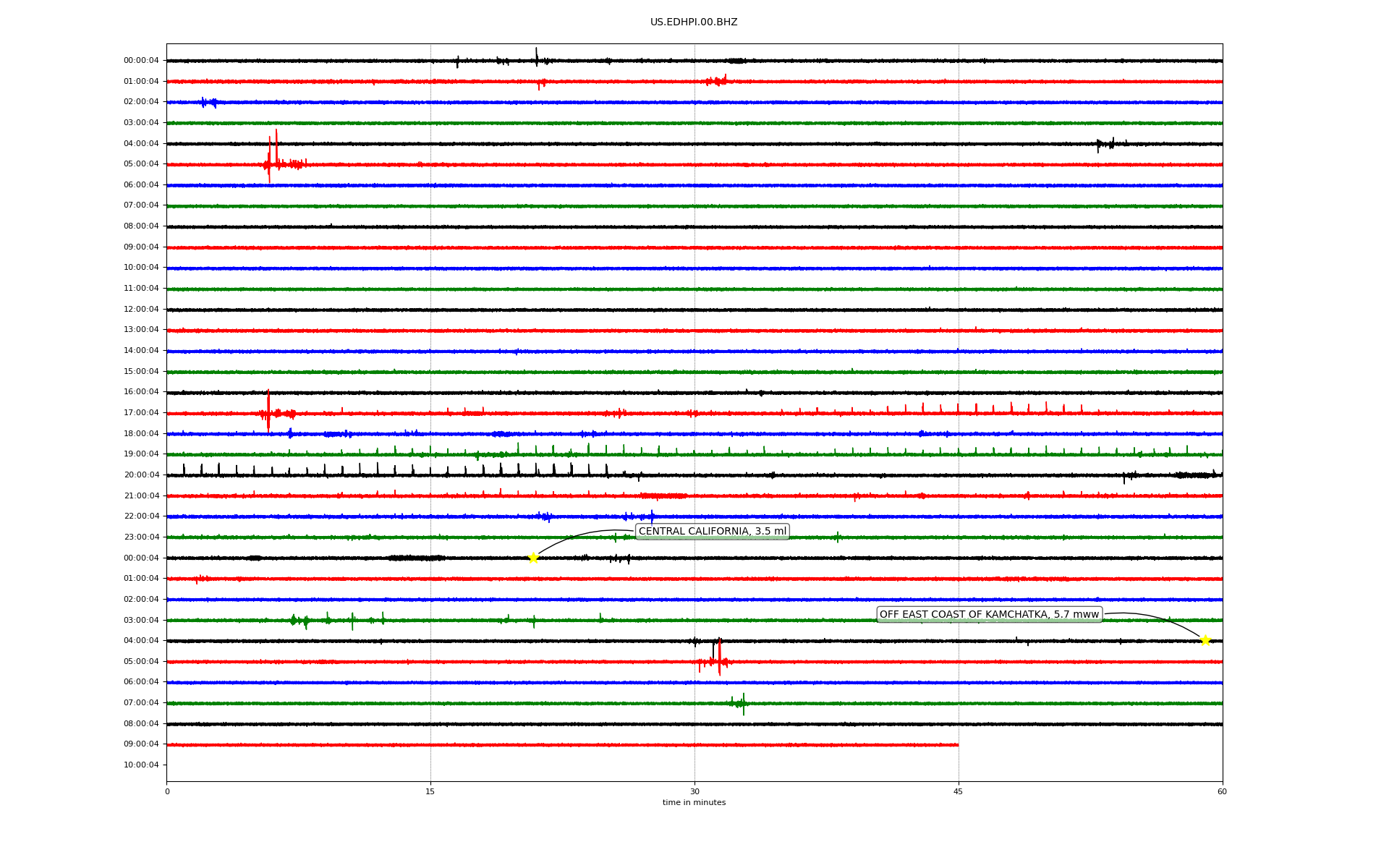The height and width of the screenshot is (868, 1389).
Task: Click the 0 tick on time axis
Action: 167,791
